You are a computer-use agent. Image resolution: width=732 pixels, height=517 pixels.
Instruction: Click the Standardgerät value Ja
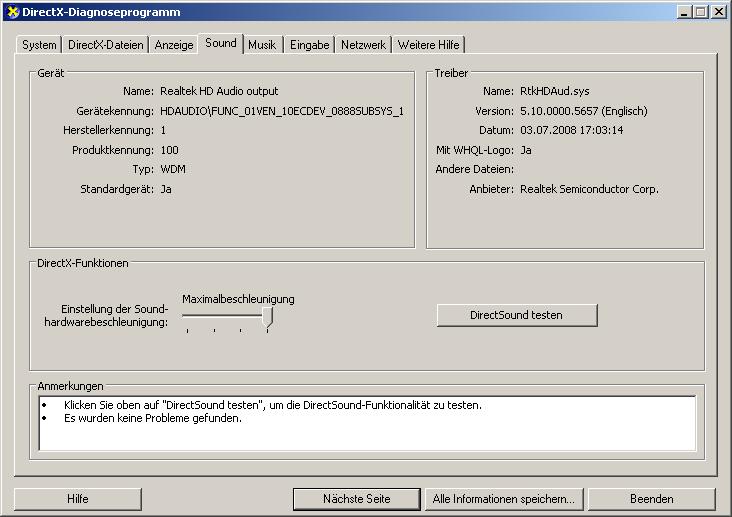(x=166, y=189)
